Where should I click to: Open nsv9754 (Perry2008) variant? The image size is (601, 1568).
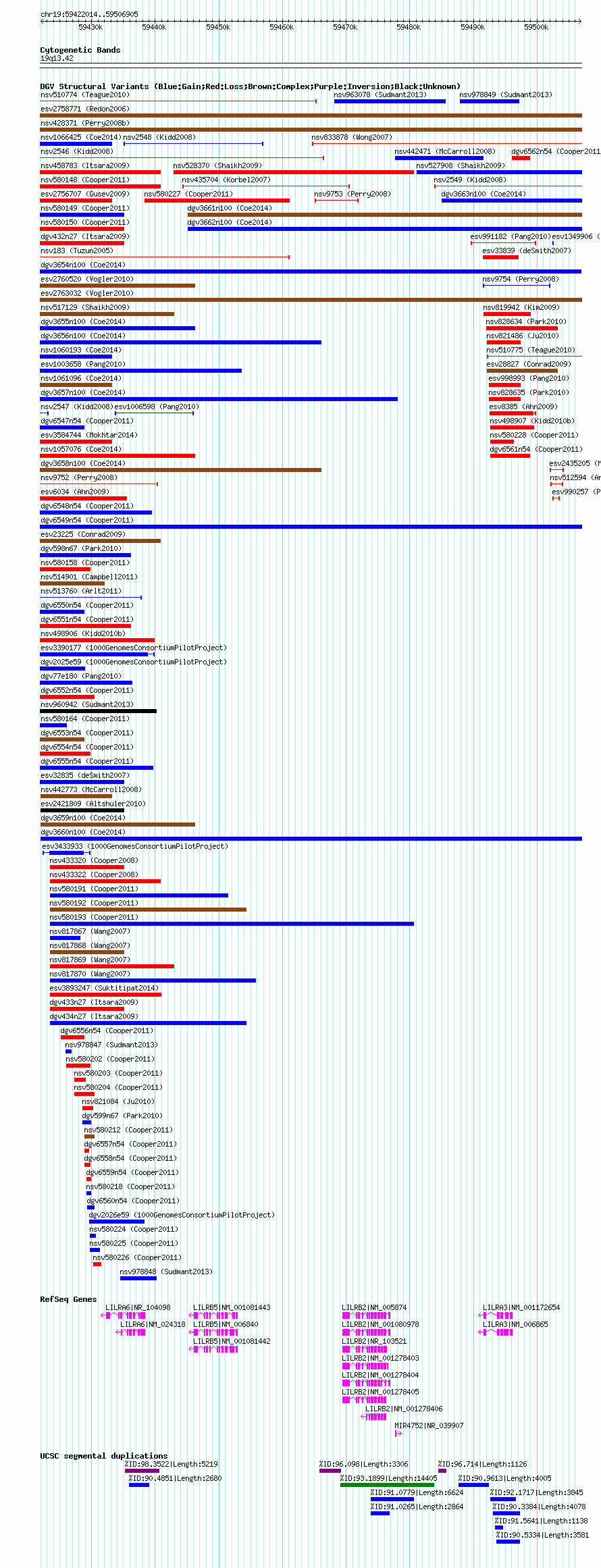pyautogui.click(x=521, y=279)
